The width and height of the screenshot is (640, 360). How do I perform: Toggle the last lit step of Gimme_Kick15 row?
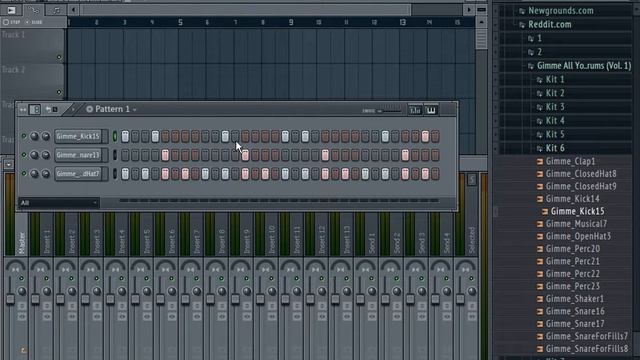425,136
